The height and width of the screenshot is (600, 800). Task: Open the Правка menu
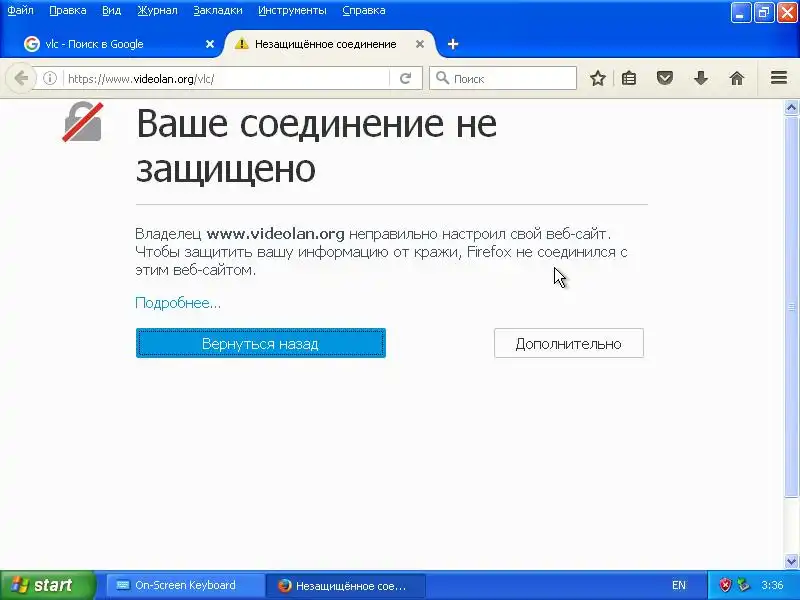(x=68, y=10)
